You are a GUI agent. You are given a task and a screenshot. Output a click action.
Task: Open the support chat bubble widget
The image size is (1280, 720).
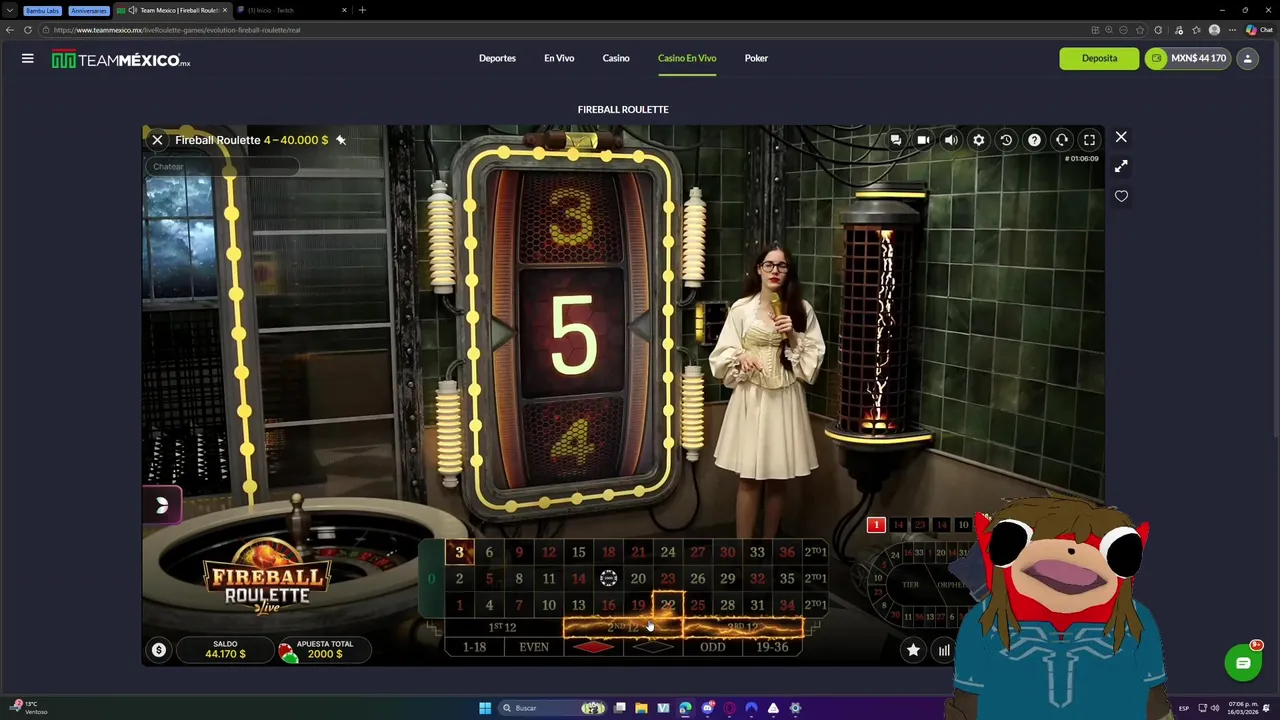(1243, 663)
